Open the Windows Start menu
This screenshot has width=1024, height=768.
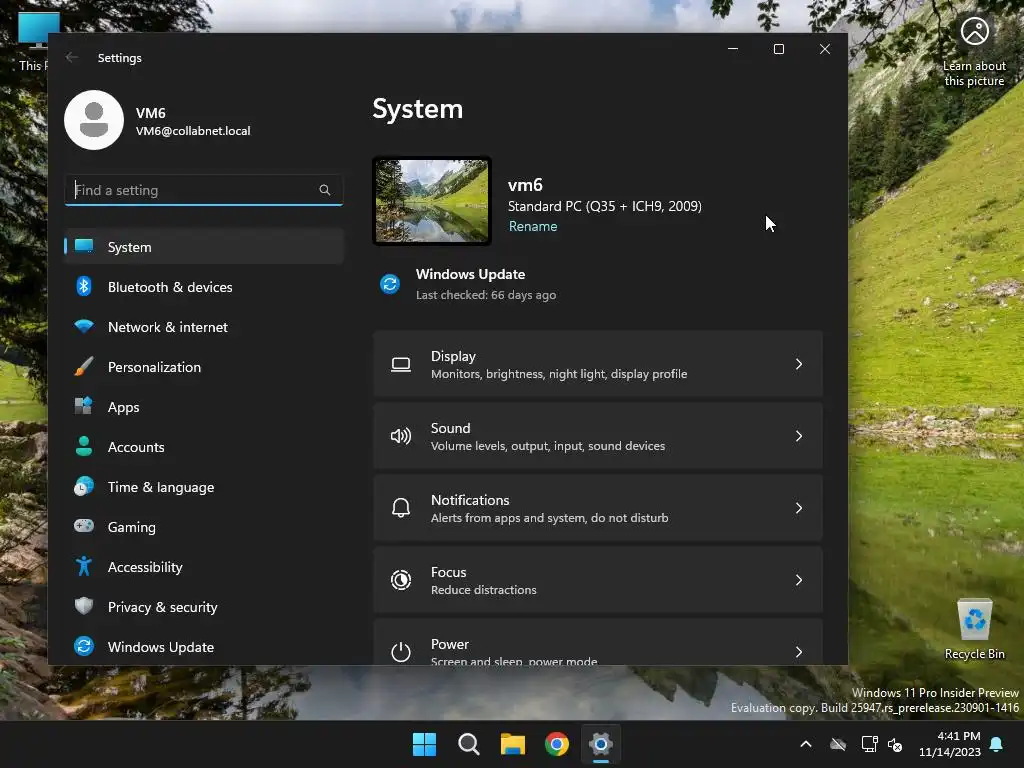424,744
